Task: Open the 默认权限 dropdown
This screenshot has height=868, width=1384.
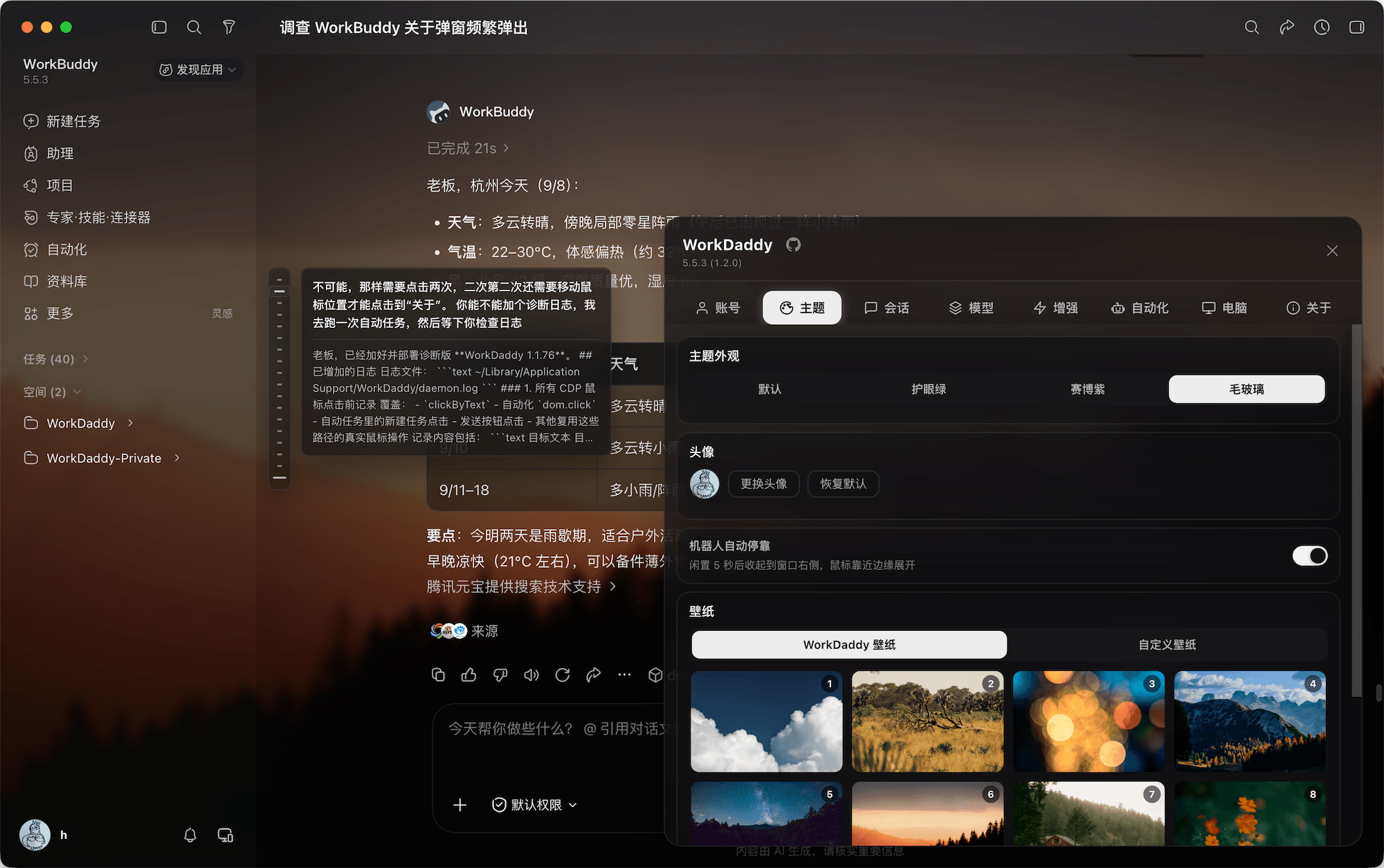Action: click(534, 804)
